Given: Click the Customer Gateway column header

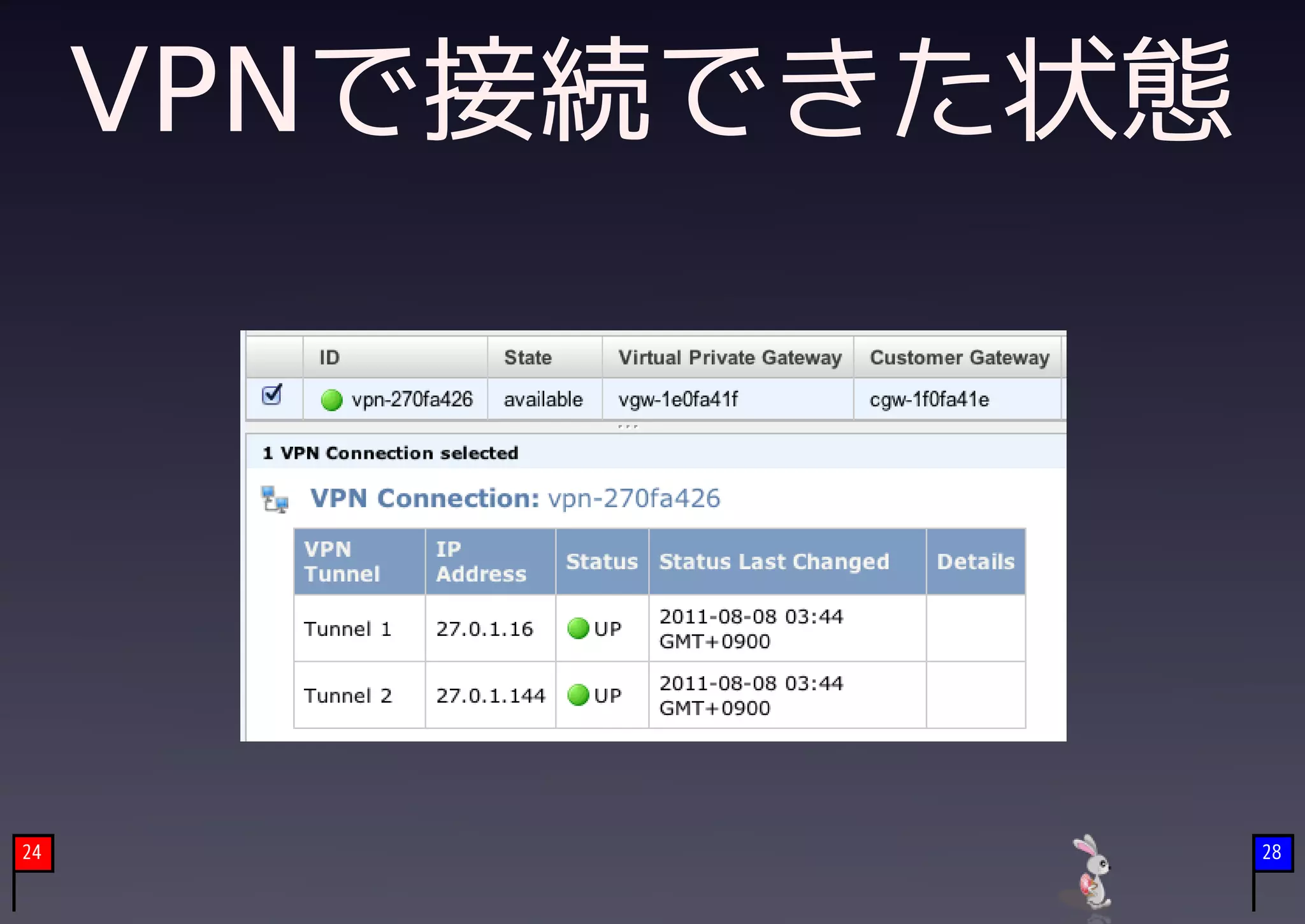Looking at the screenshot, I should pyautogui.click(x=958, y=357).
